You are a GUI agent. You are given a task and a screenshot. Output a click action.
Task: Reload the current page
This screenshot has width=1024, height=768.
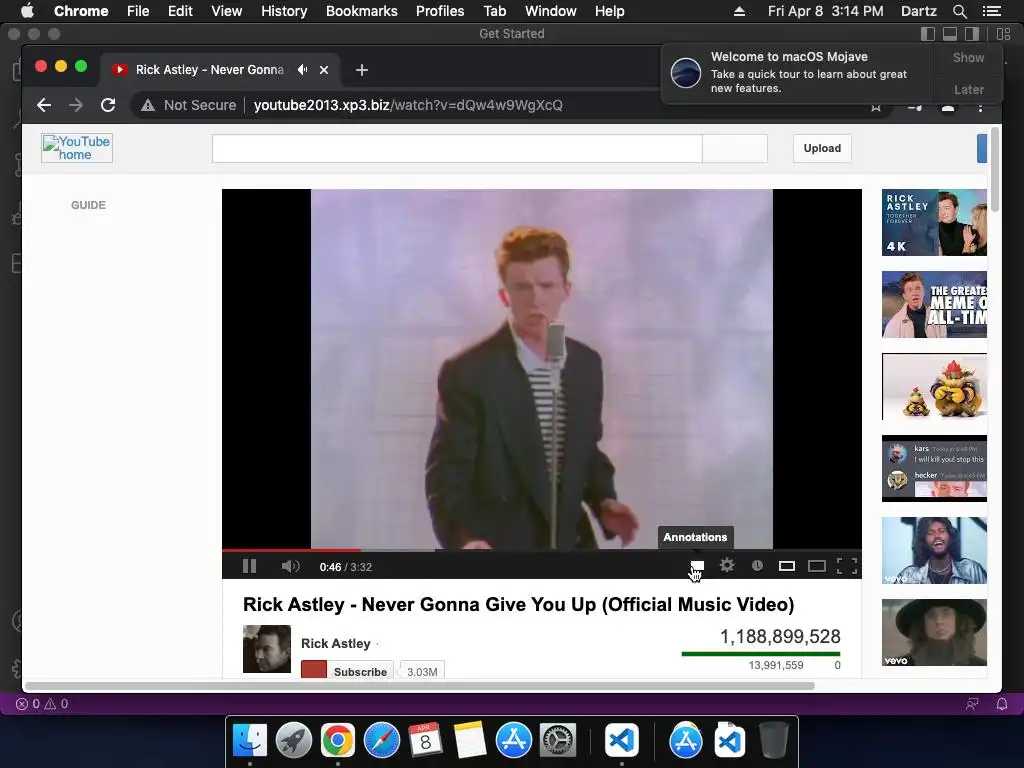click(x=108, y=105)
